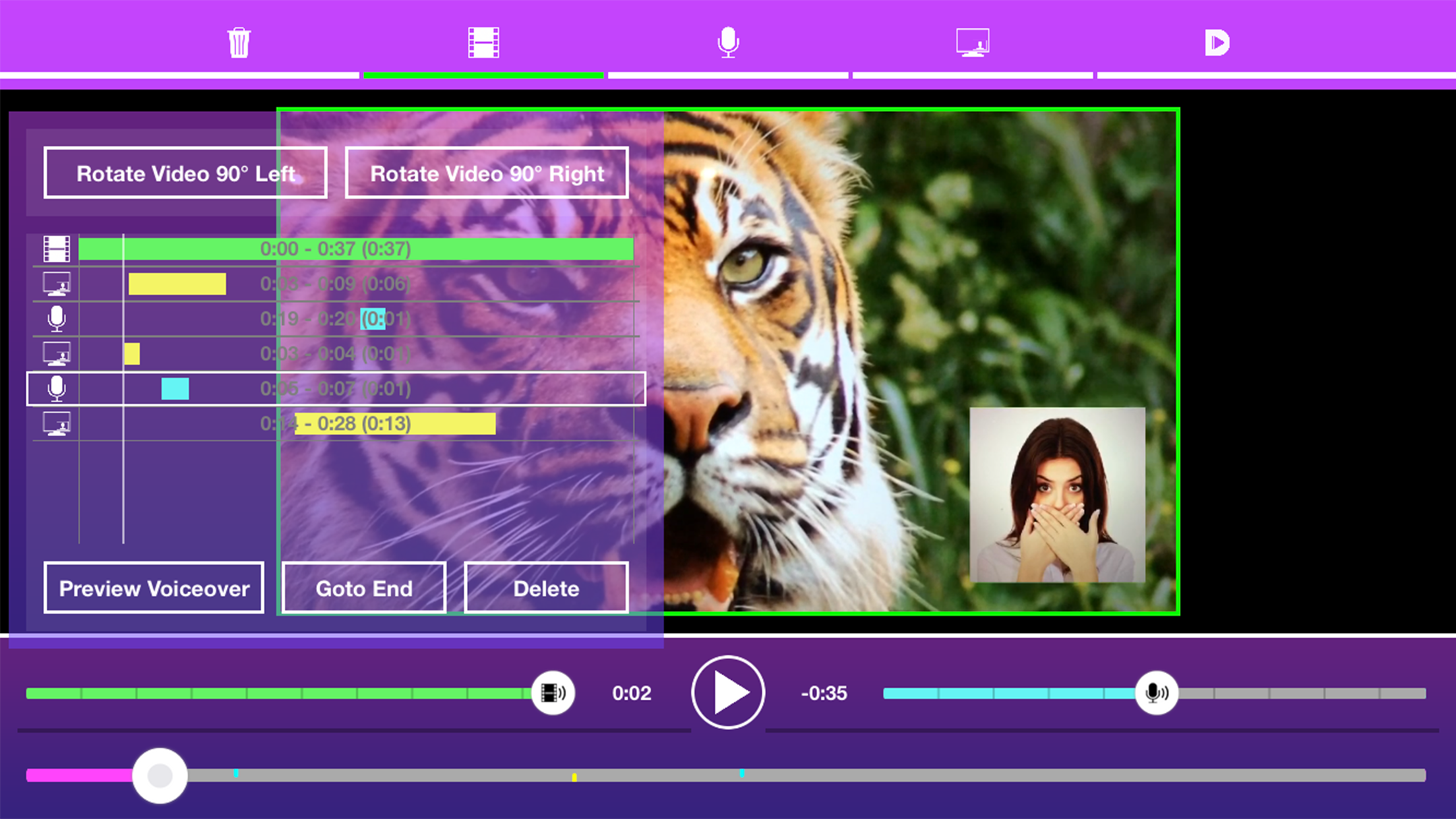Select the film strip video tab

click(483, 43)
